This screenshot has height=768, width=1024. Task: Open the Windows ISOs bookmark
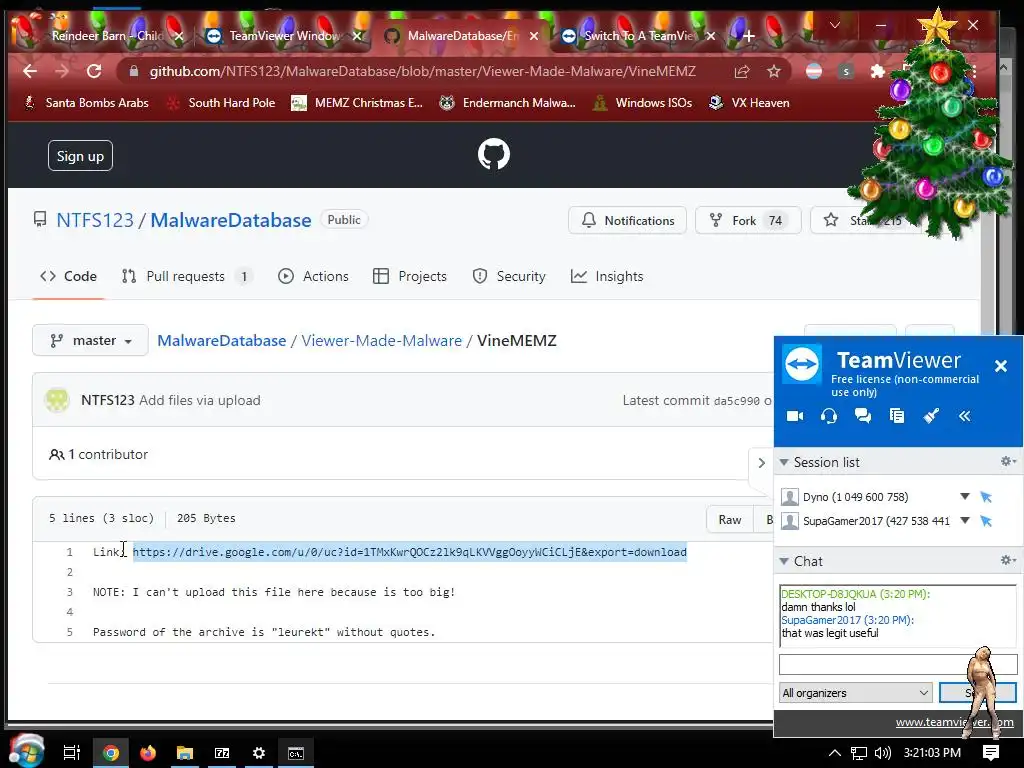643,103
